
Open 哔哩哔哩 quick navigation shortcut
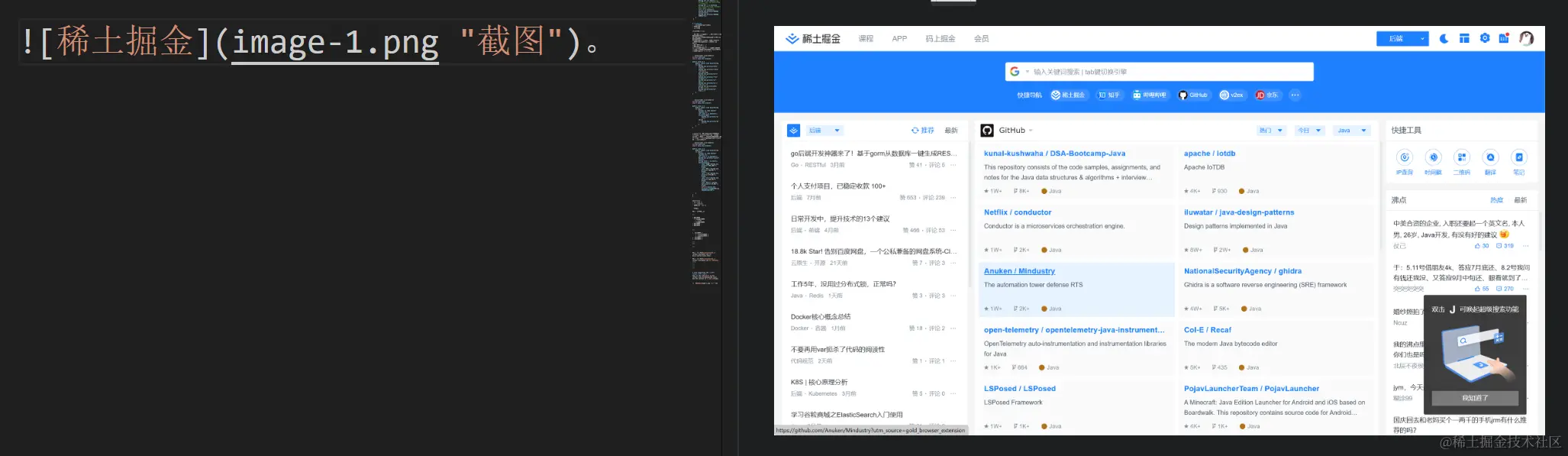coord(1150,95)
